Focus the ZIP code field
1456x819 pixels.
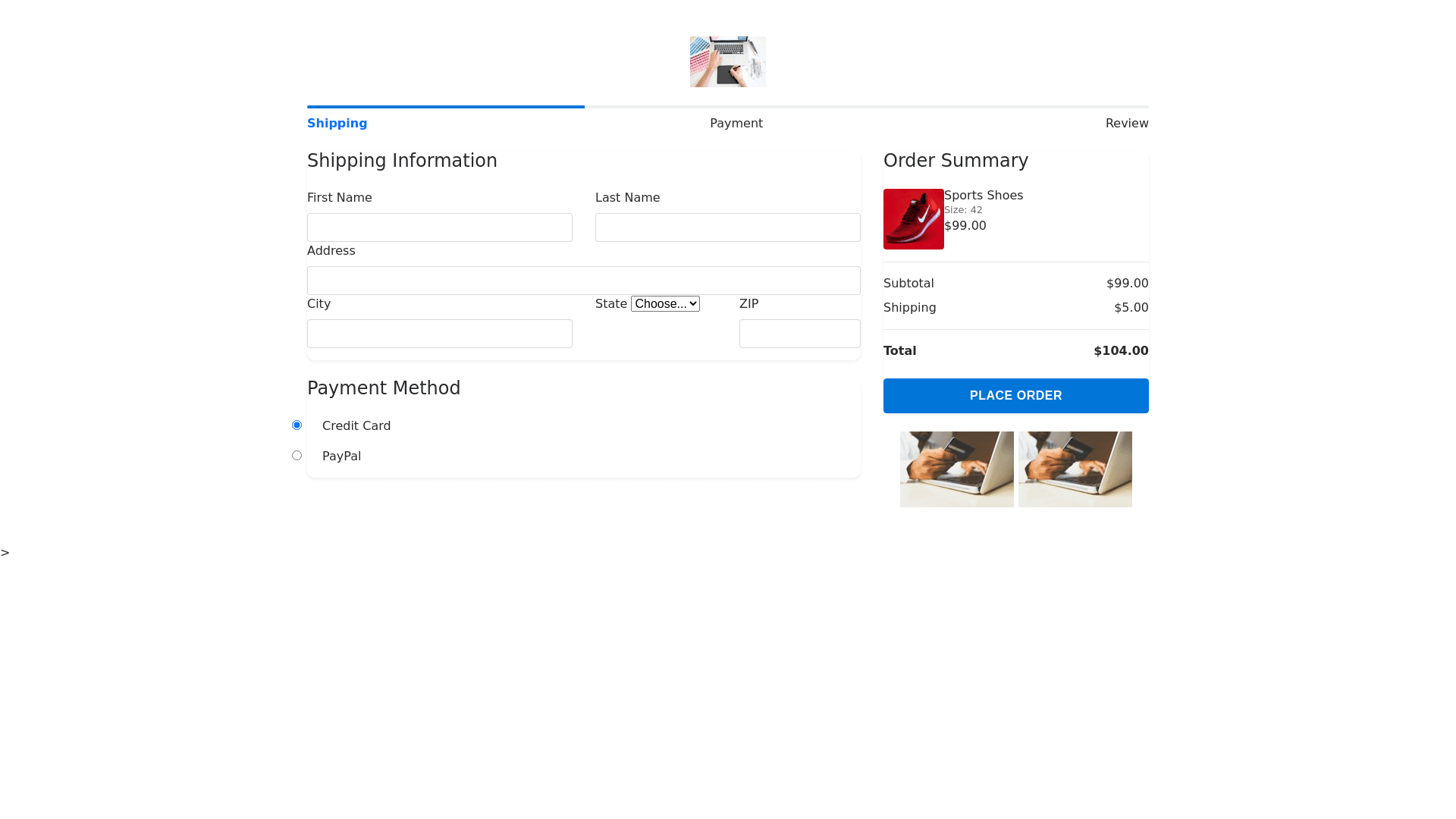pos(799,334)
